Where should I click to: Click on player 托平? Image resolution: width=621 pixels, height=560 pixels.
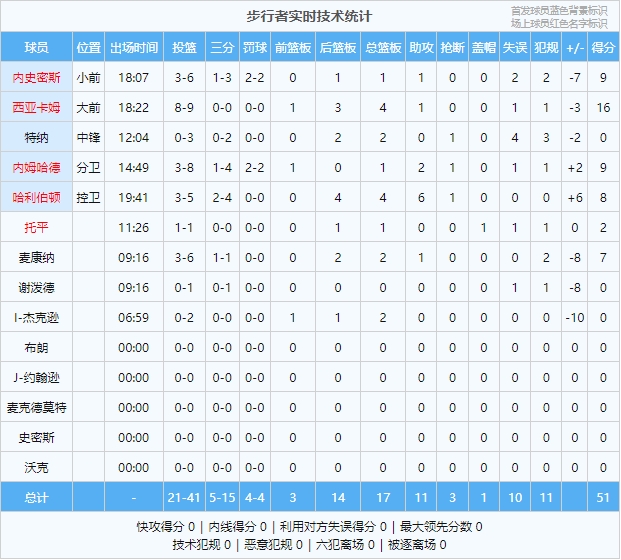point(36,227)
